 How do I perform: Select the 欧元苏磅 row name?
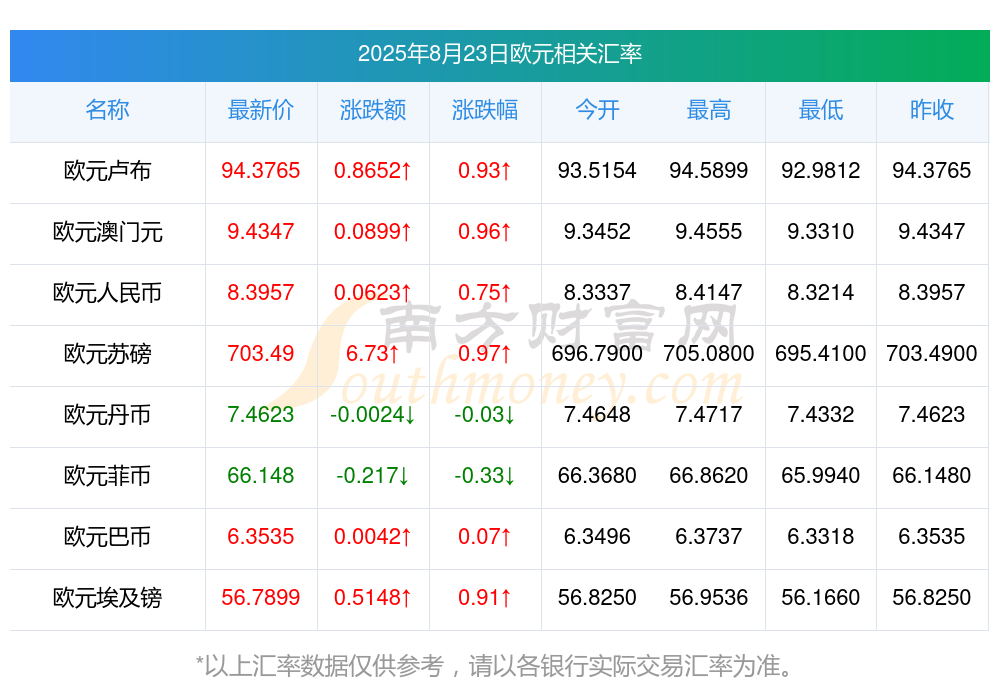pyautogui.click(x=107, y=353)
